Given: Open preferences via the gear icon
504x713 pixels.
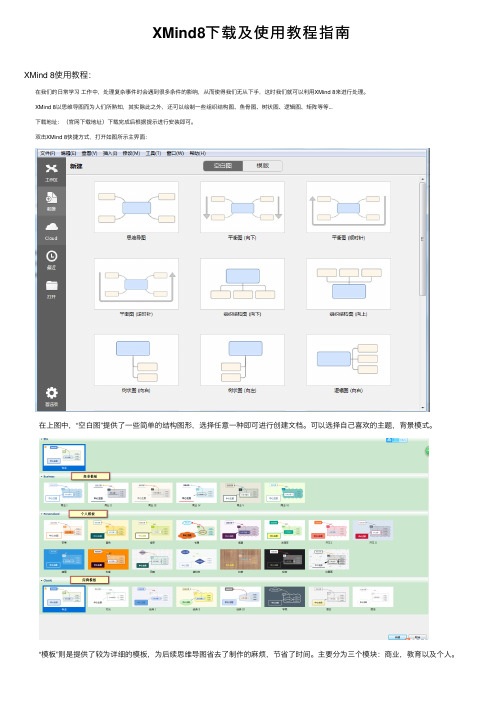Looking at the screenshot, I should (51, 396).
